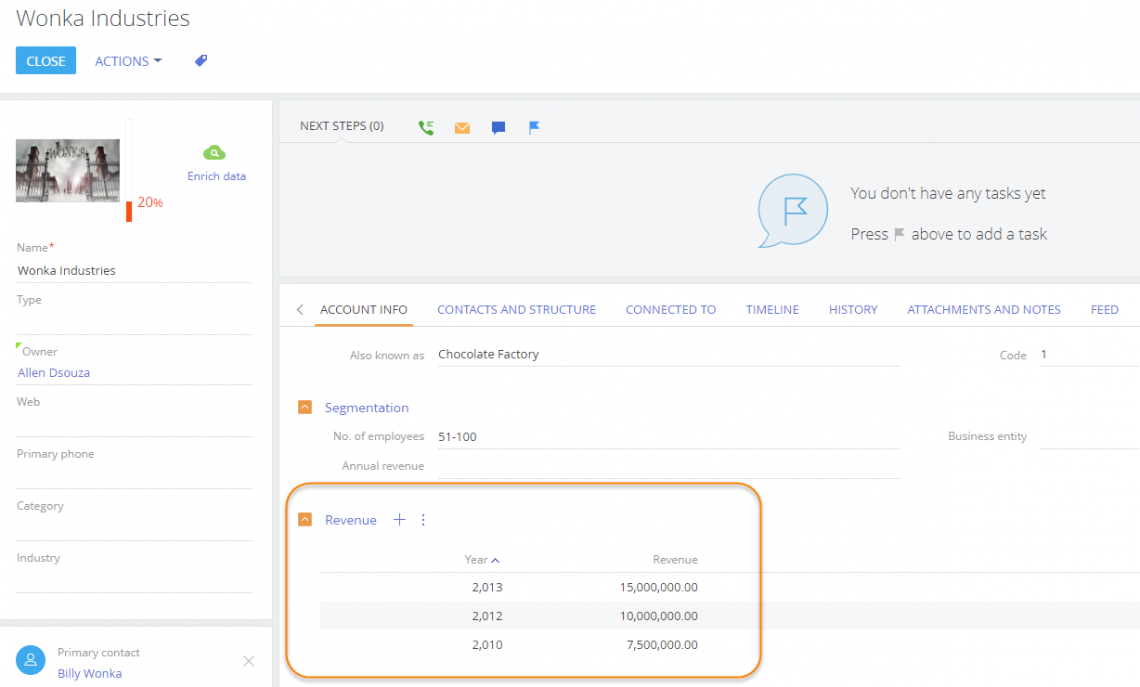Open the Billy Wonka contact link
Viewport: 1140px width, 687px height.
pyautogui.click(x=89, y=673)
